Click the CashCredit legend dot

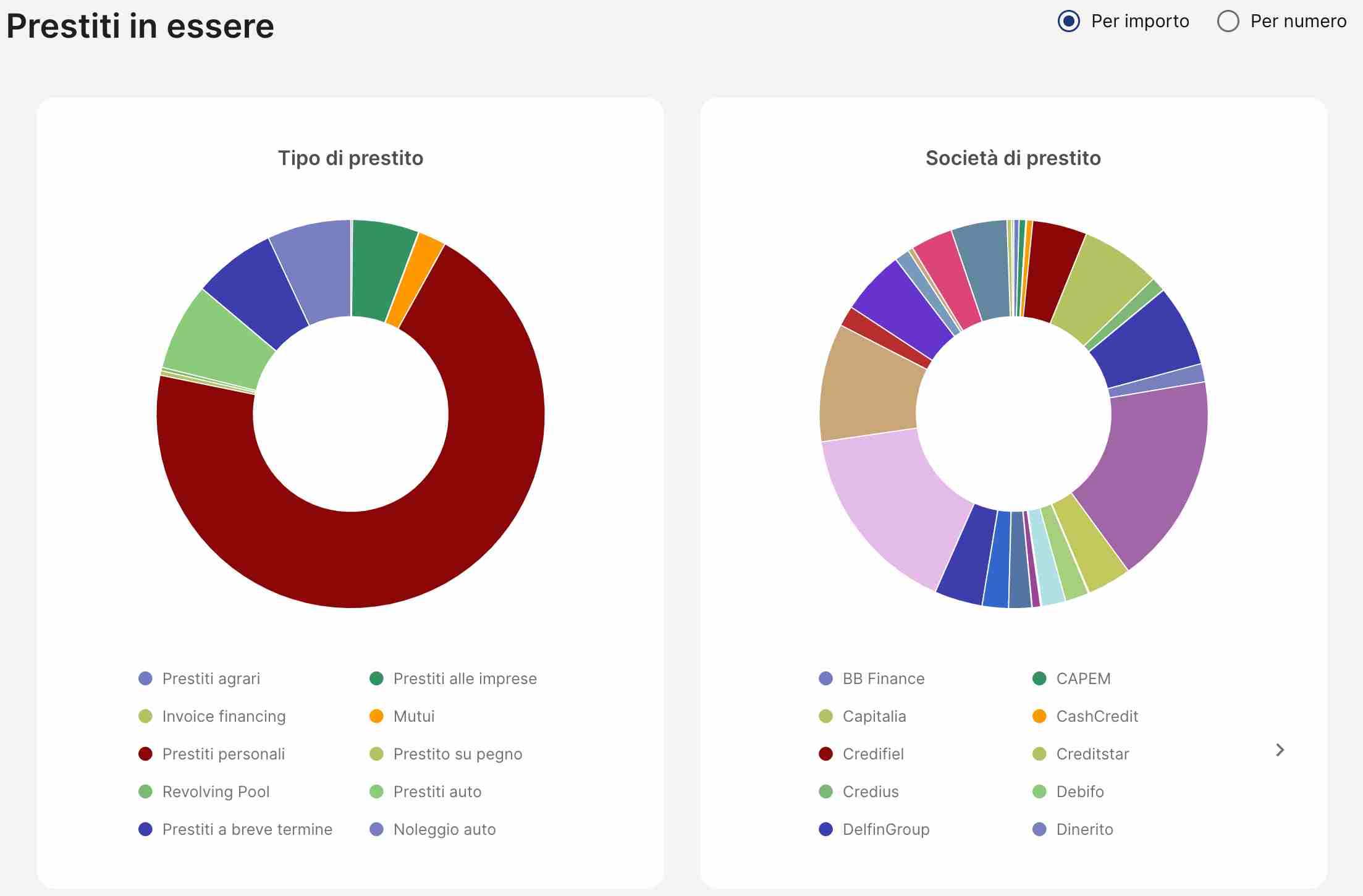[1039, 716]
